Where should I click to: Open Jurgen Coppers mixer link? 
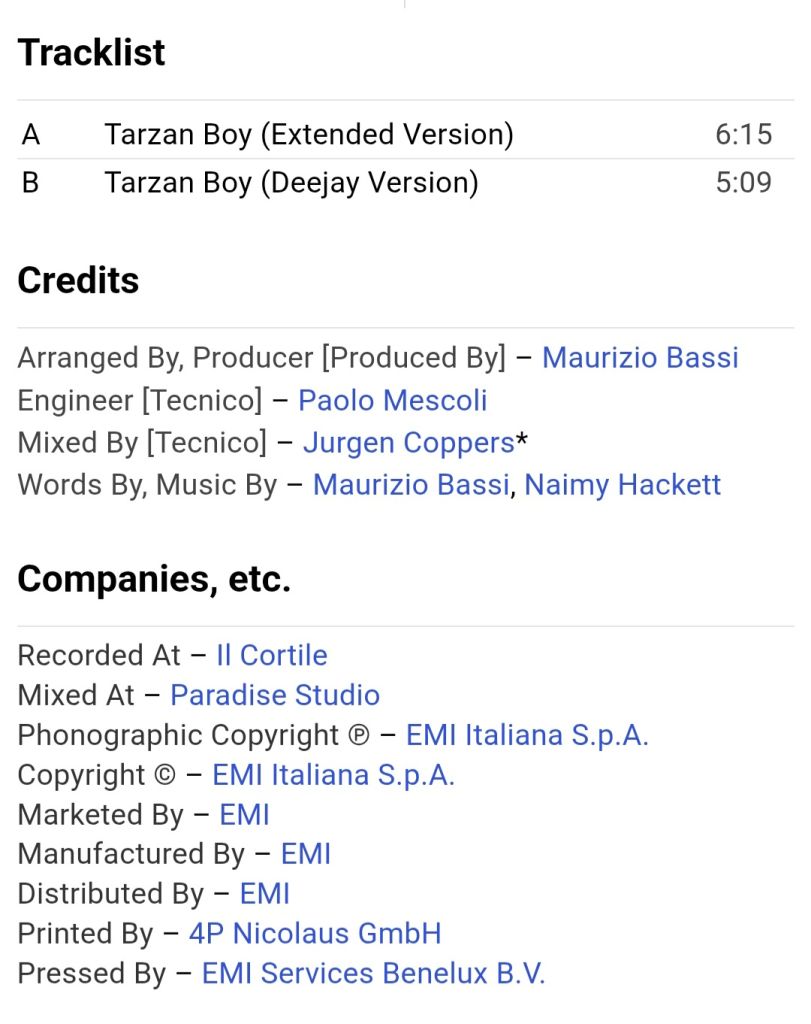click(409, 443)
